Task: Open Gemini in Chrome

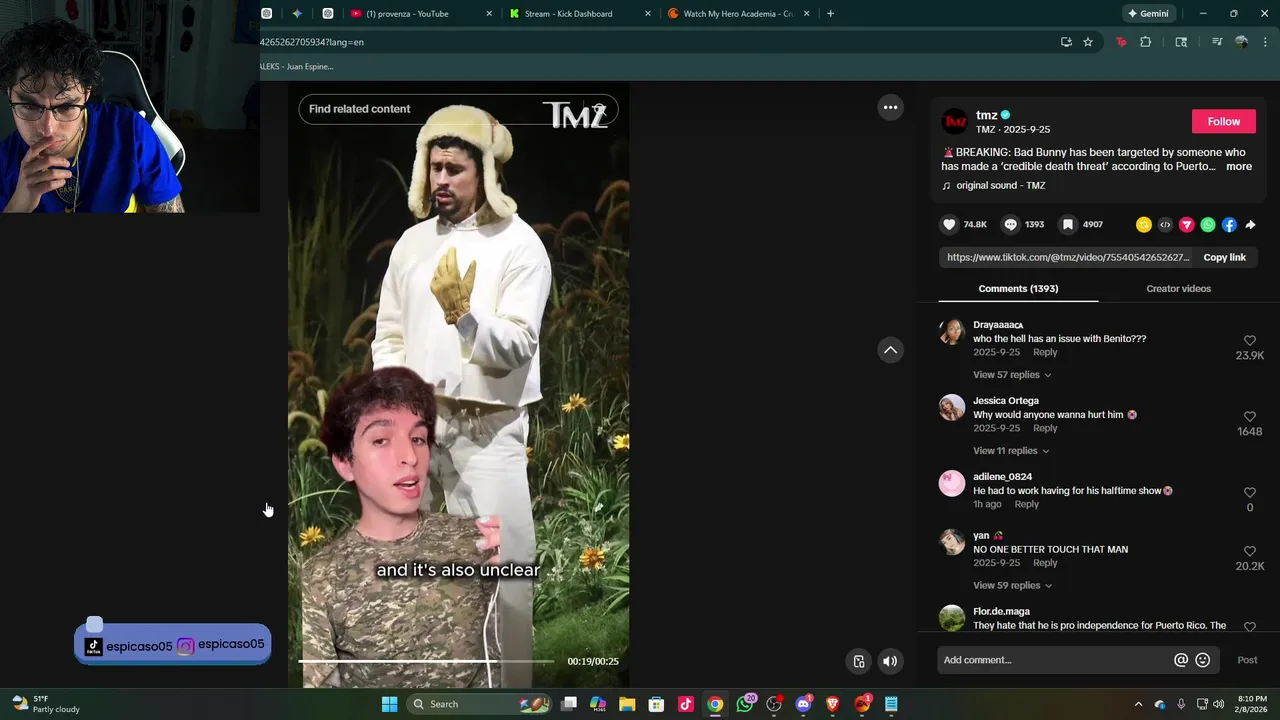Action: (x=1148, y=14)
